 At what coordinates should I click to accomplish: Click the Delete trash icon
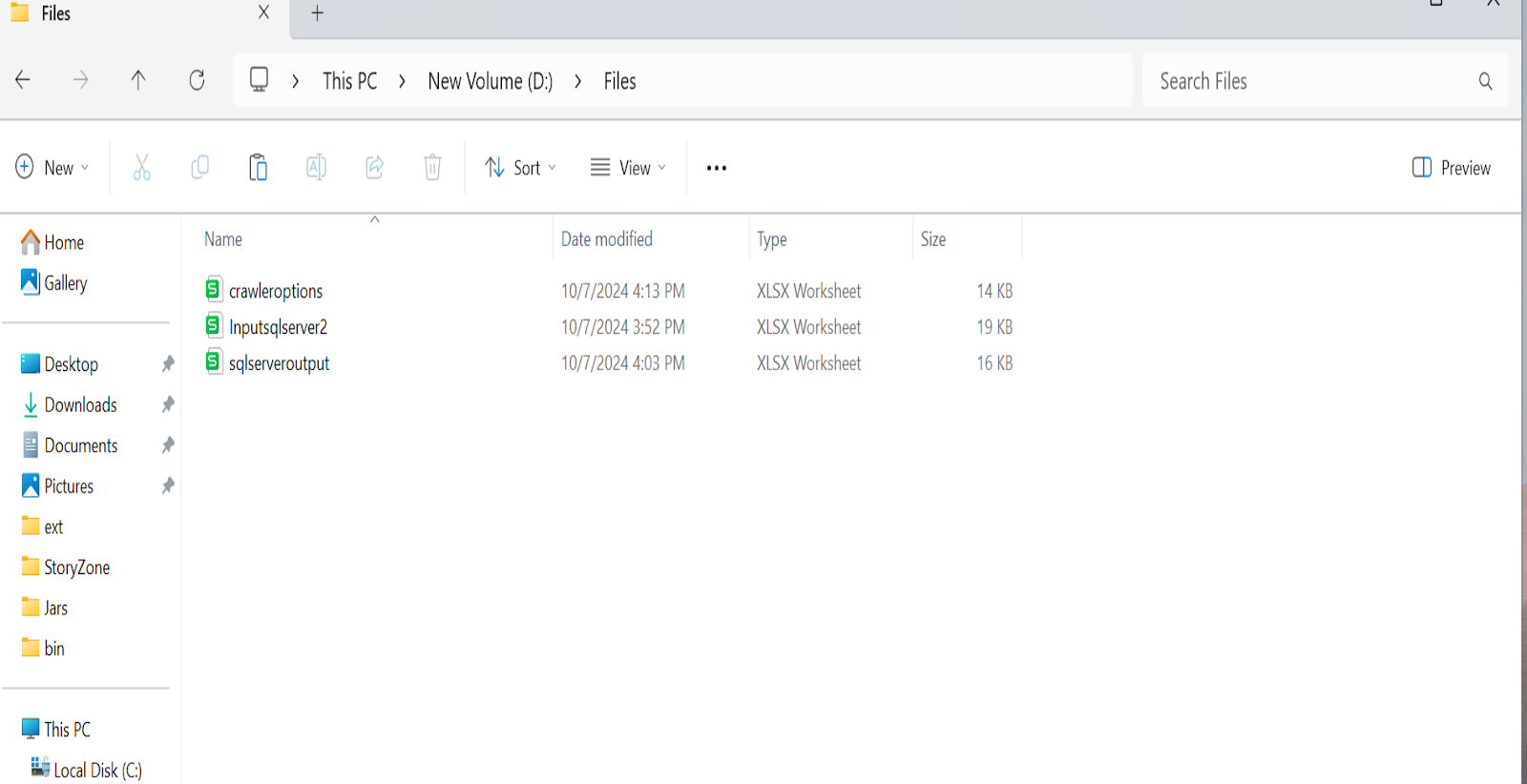click(432, 168)
